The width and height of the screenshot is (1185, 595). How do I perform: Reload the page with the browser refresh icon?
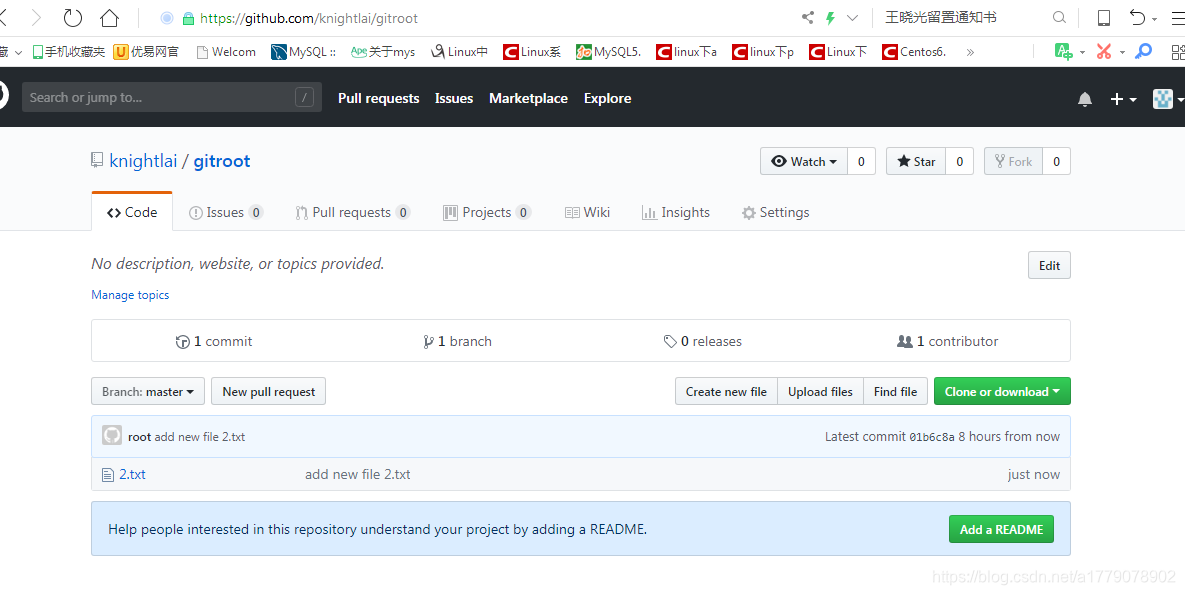click(73, 17)
